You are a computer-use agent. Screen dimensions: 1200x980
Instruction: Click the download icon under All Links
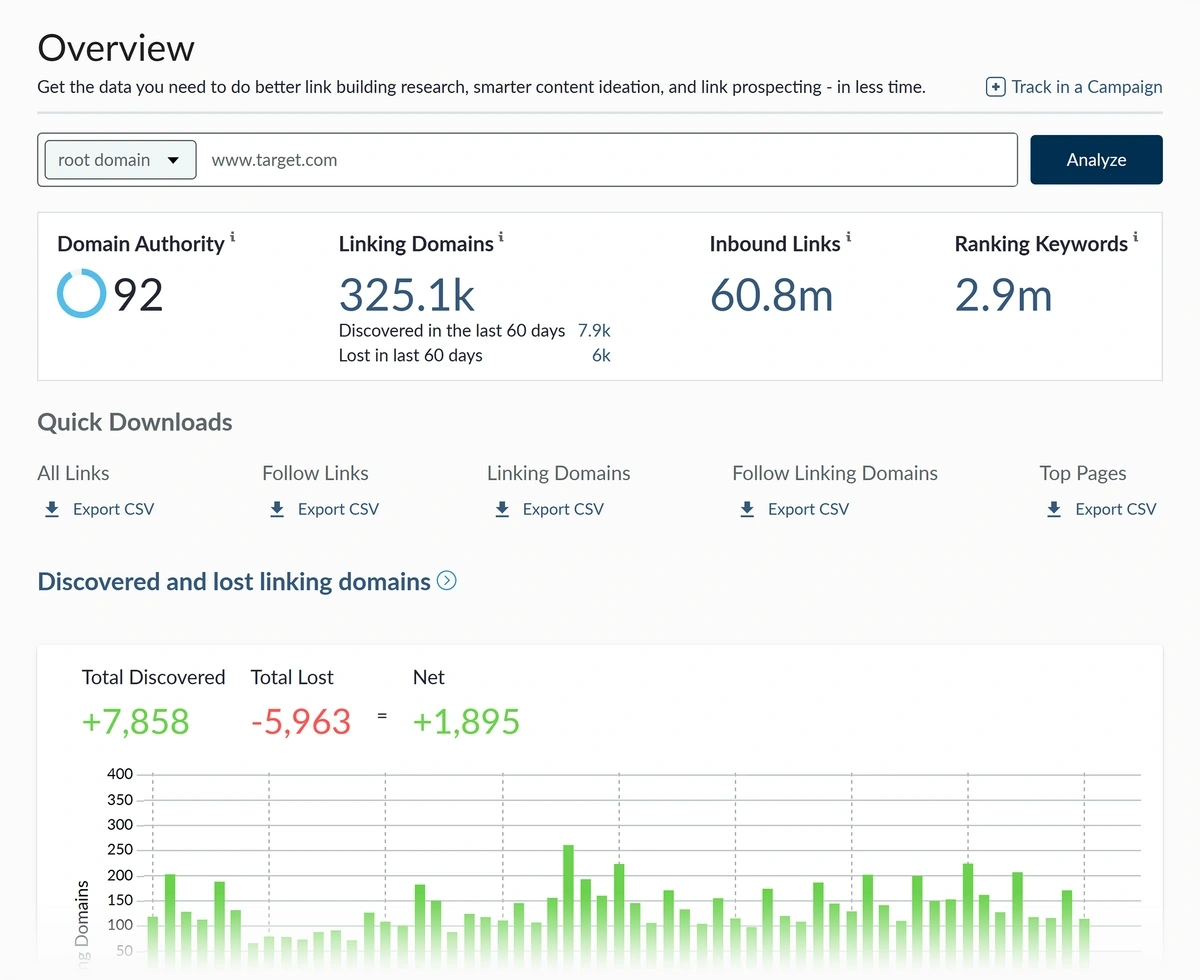52,509
